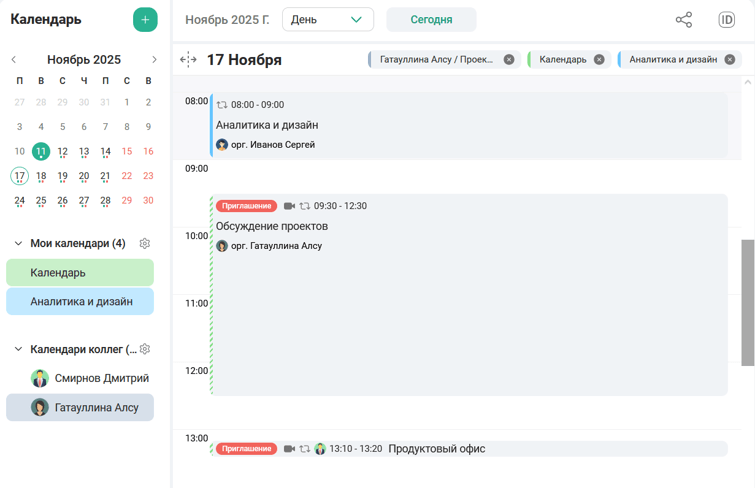Click the green plus button to create event
Screen dimensions: 755x488
coord(145,20)
